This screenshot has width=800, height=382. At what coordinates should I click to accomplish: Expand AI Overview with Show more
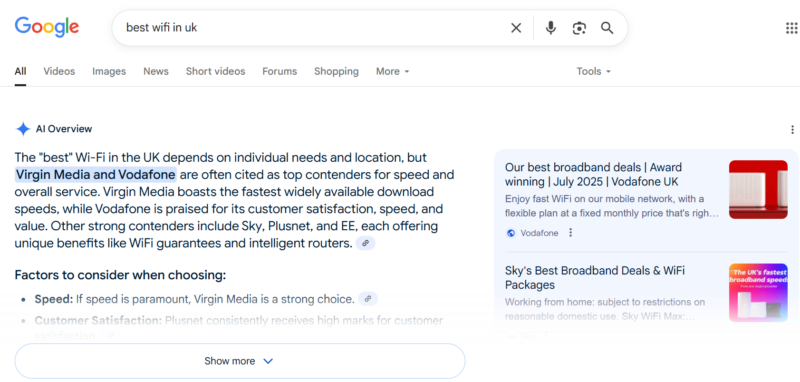[240, 361]
